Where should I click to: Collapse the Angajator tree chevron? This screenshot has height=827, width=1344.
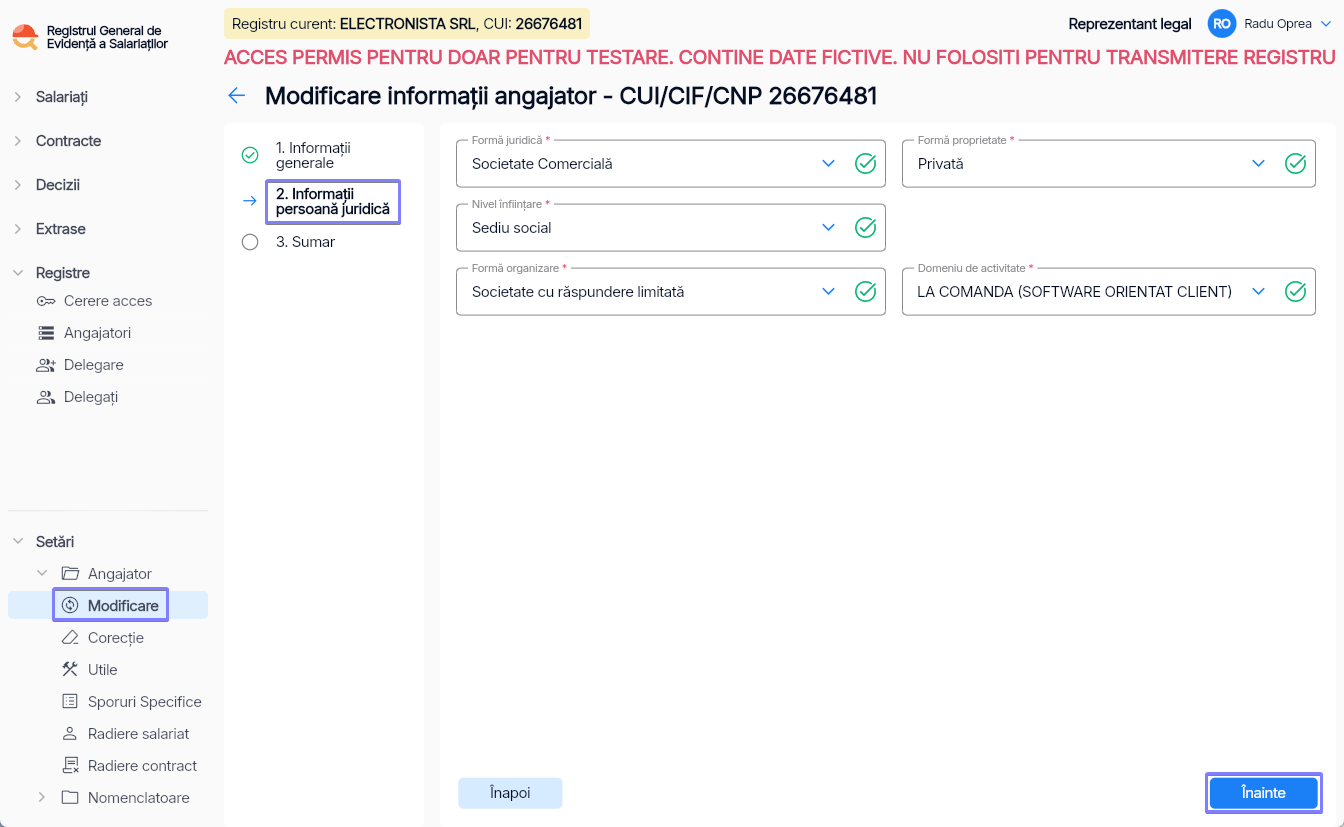click(x=41, y=574)
